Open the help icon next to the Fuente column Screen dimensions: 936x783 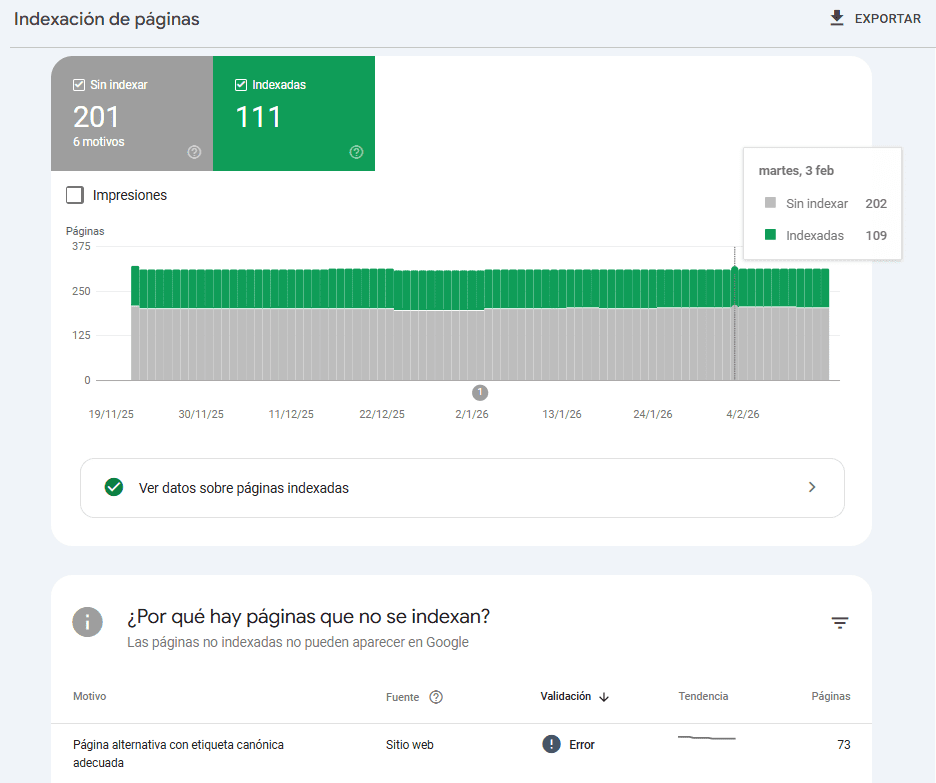[x=434, y=696]
